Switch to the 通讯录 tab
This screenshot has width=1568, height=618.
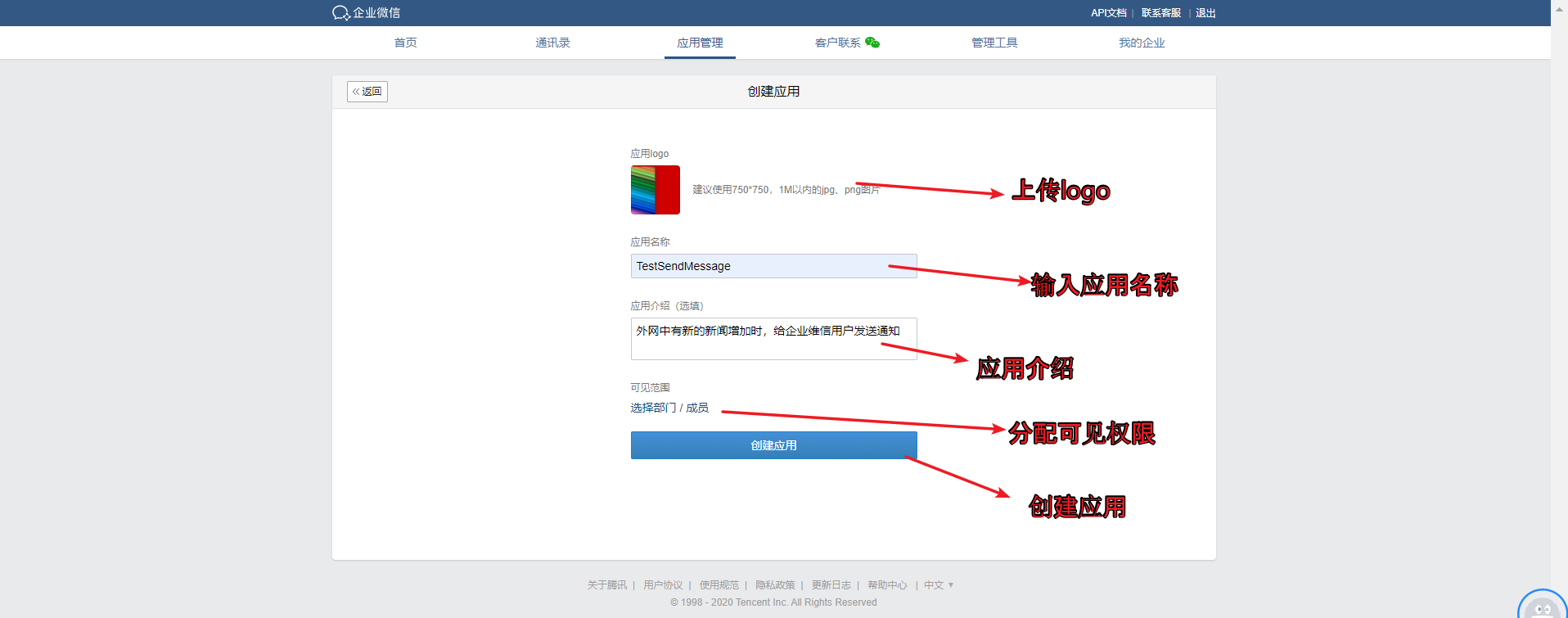tap(552, 43)
